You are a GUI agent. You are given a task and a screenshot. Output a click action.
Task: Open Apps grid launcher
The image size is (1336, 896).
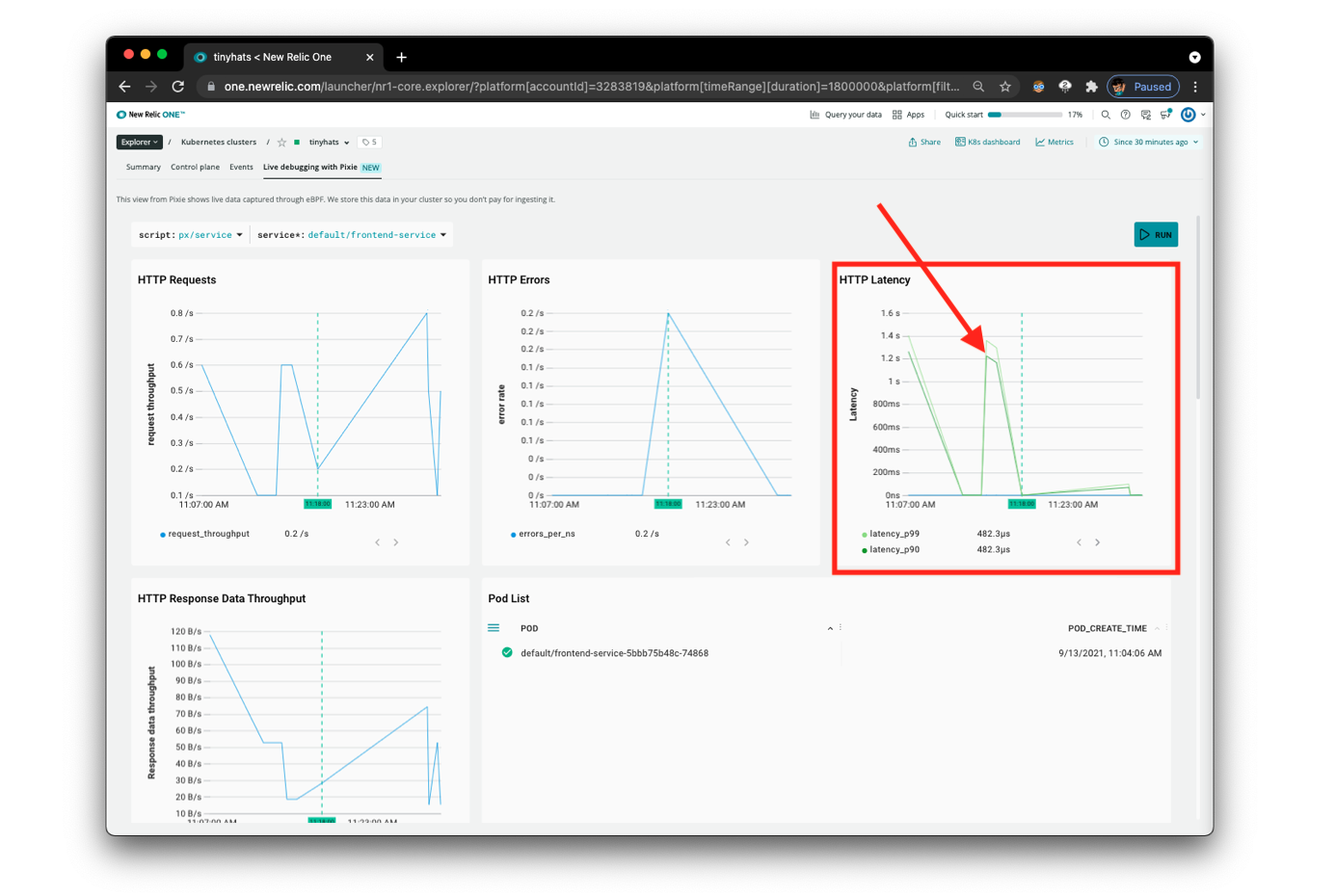point(908,115)
